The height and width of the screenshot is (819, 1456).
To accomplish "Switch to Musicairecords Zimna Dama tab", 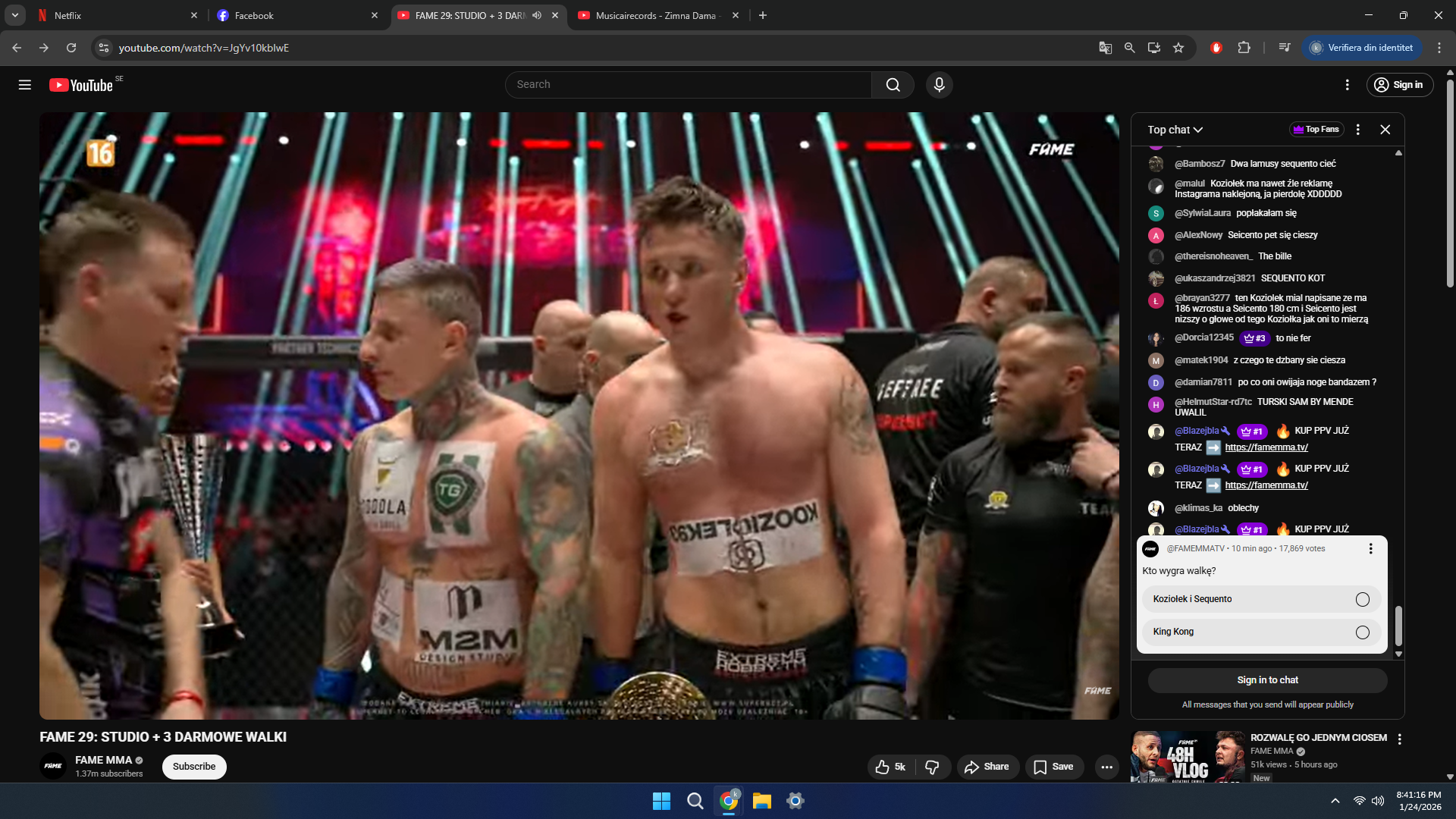I will click(x=656, y=15).
